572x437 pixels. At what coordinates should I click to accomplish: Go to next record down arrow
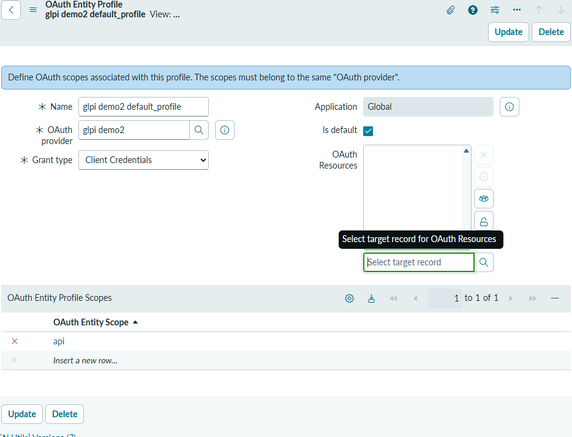pos(561,10)
